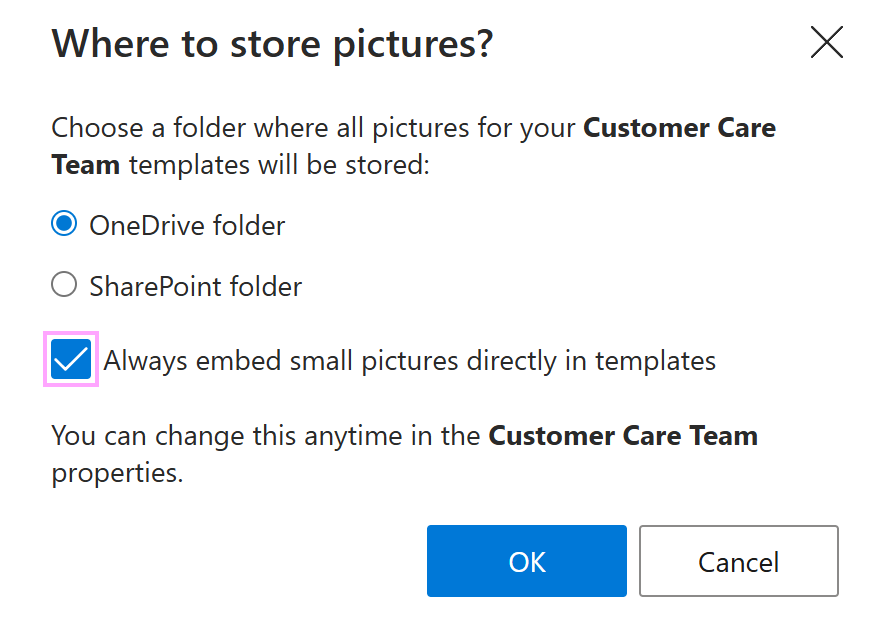Click the SharePoint folder label text
Viewport: 890px width, 620px height.
tap(195, 286)
